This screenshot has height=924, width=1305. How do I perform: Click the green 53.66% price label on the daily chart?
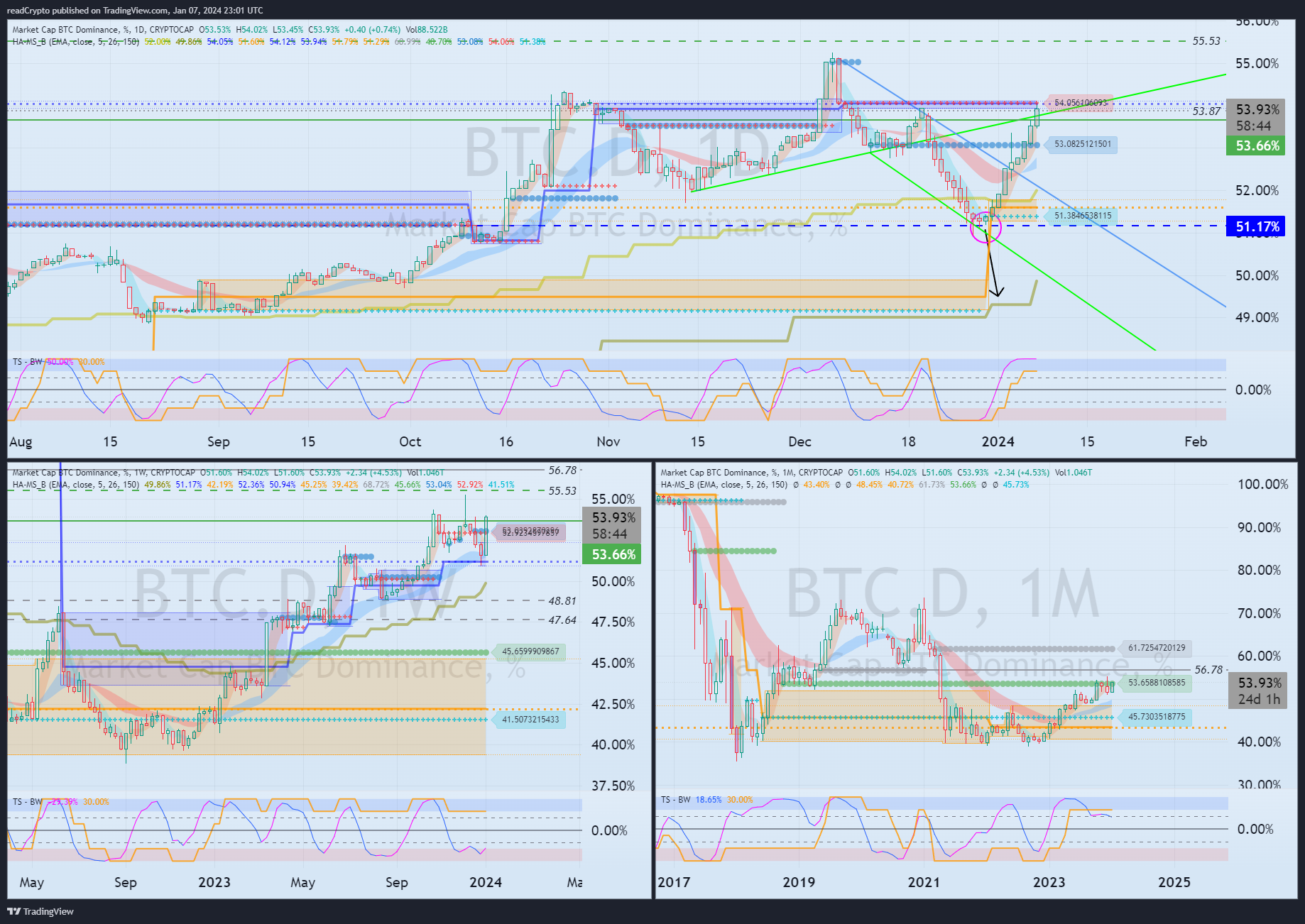(1256, 146)
